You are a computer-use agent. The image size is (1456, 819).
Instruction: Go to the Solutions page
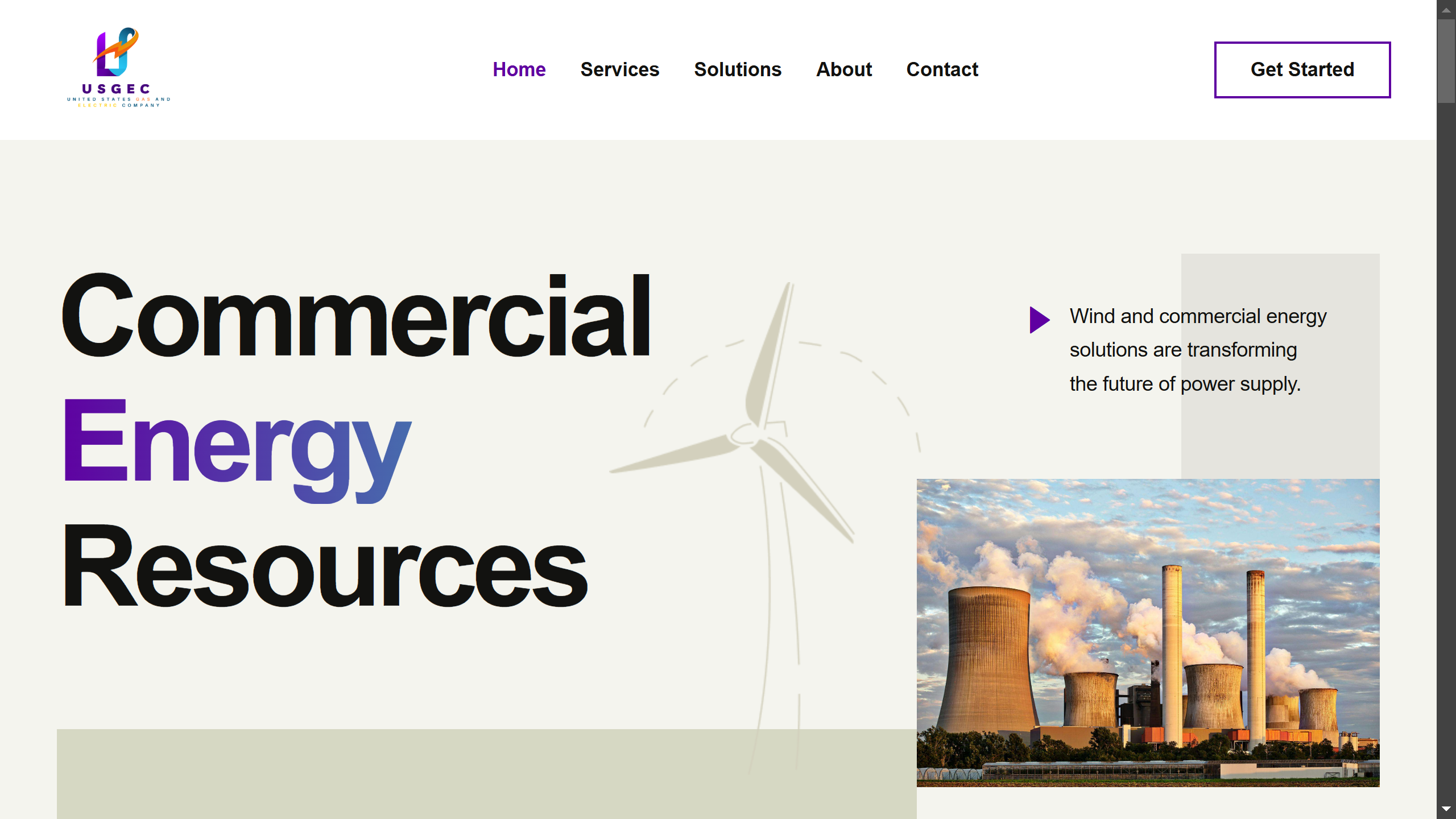737,69
